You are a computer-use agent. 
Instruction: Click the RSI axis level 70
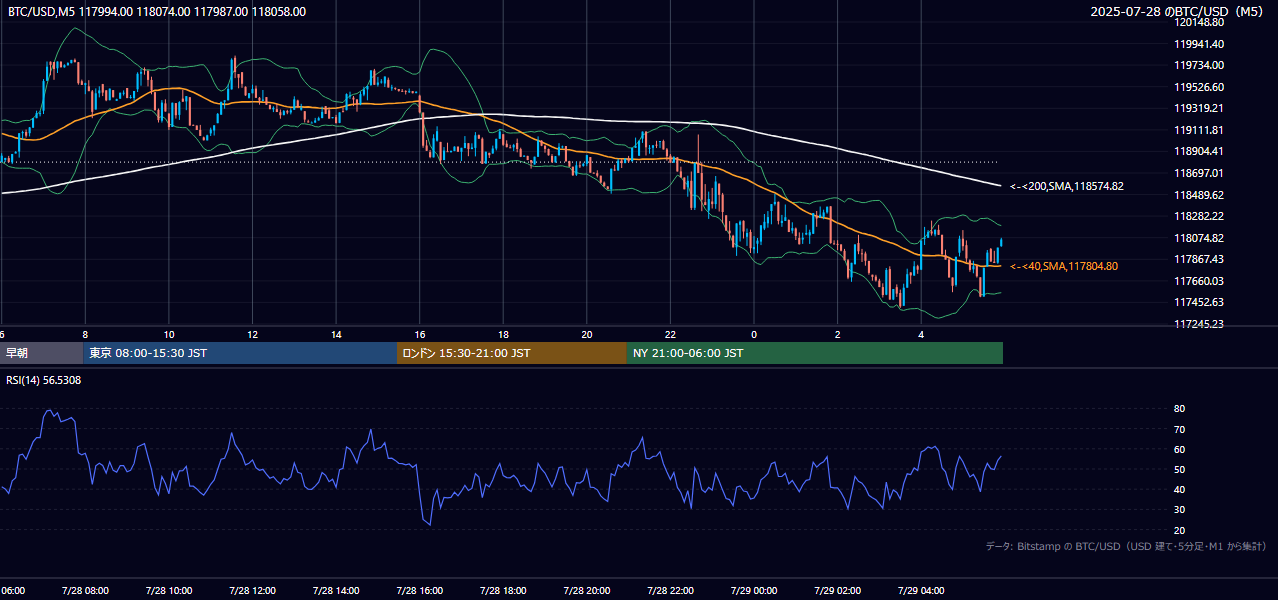pos(1179,429)
